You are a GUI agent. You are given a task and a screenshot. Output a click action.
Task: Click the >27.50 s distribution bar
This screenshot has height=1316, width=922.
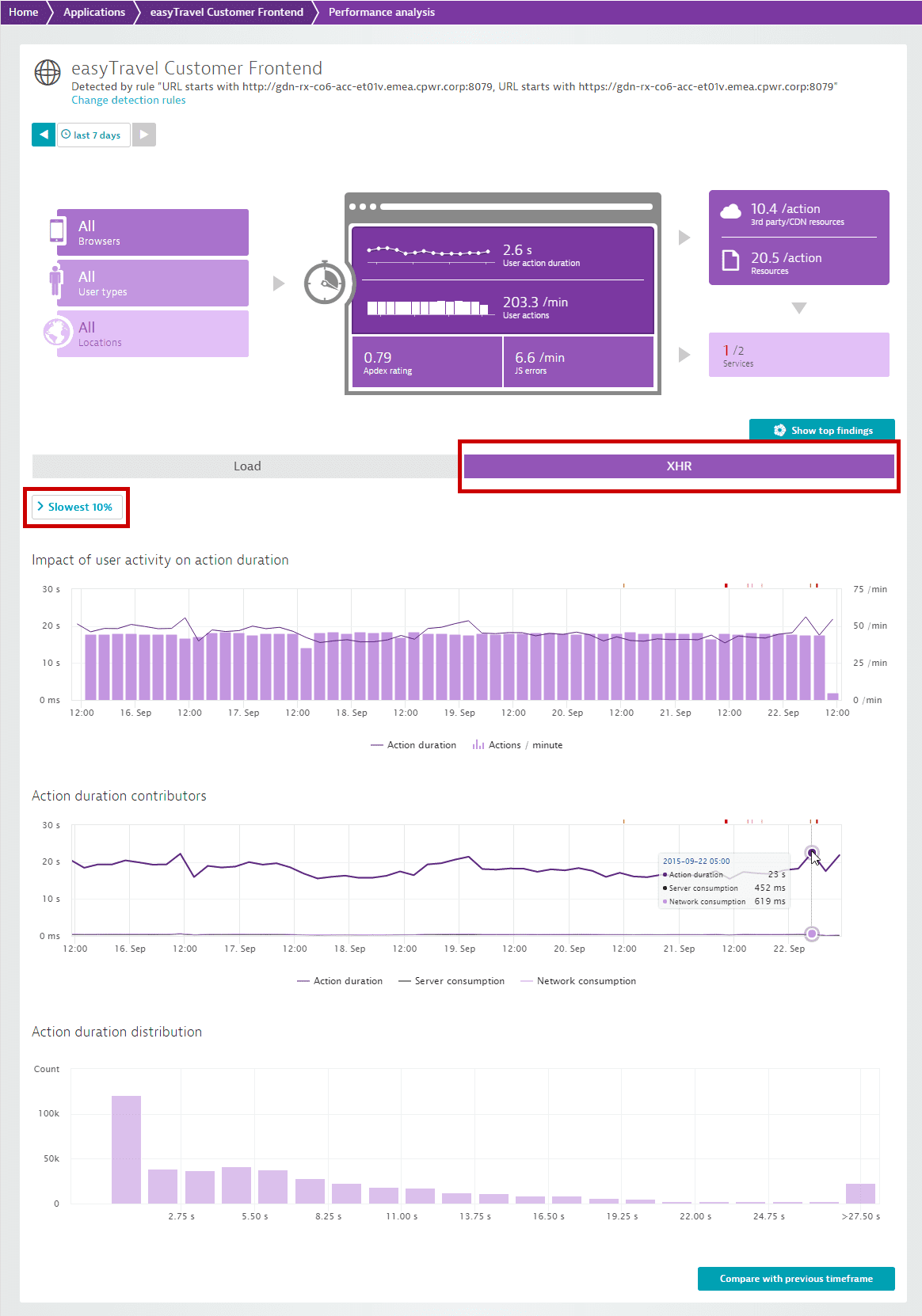click(x=860, y=1193)
